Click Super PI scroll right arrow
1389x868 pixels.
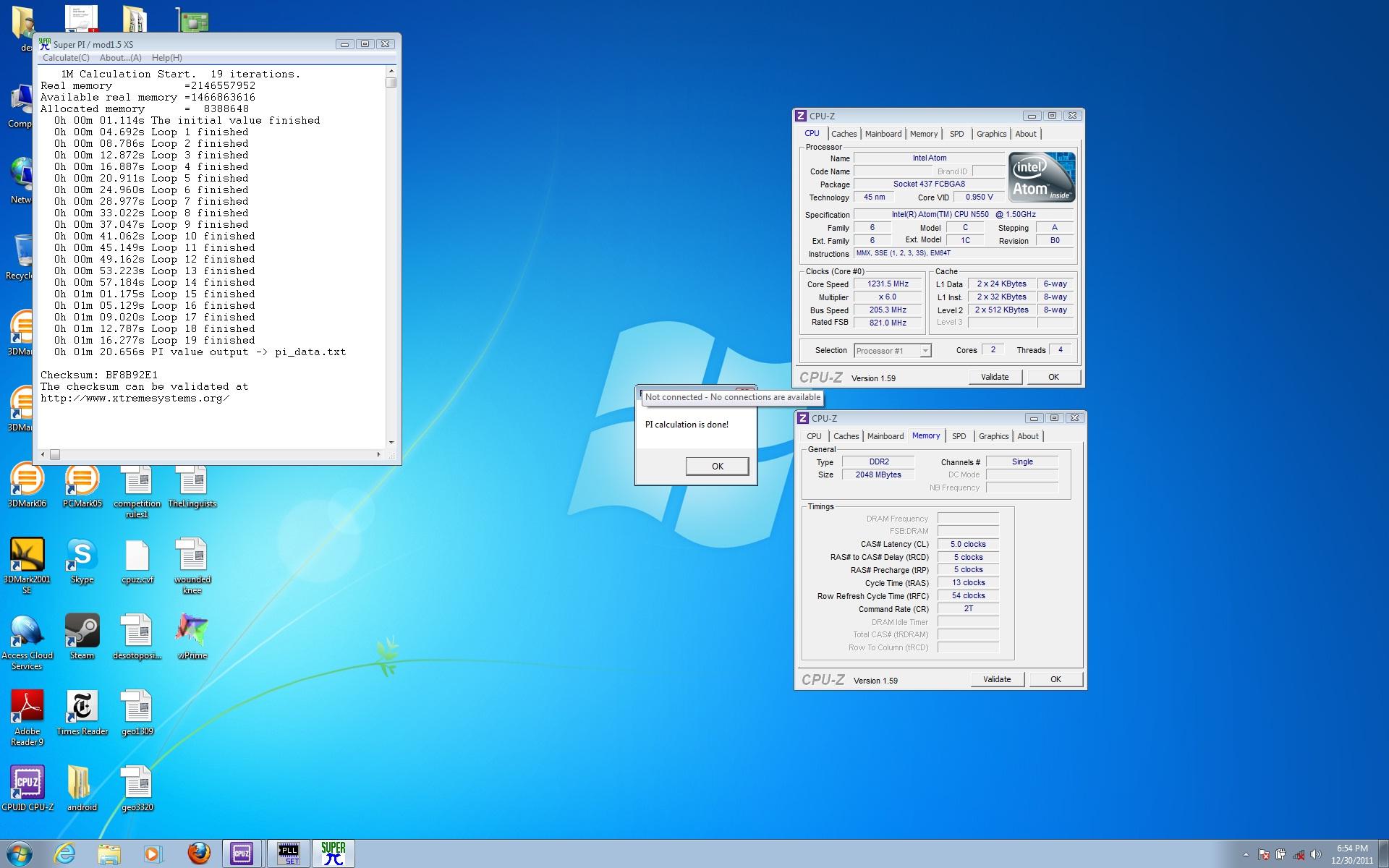pos(378,455)
